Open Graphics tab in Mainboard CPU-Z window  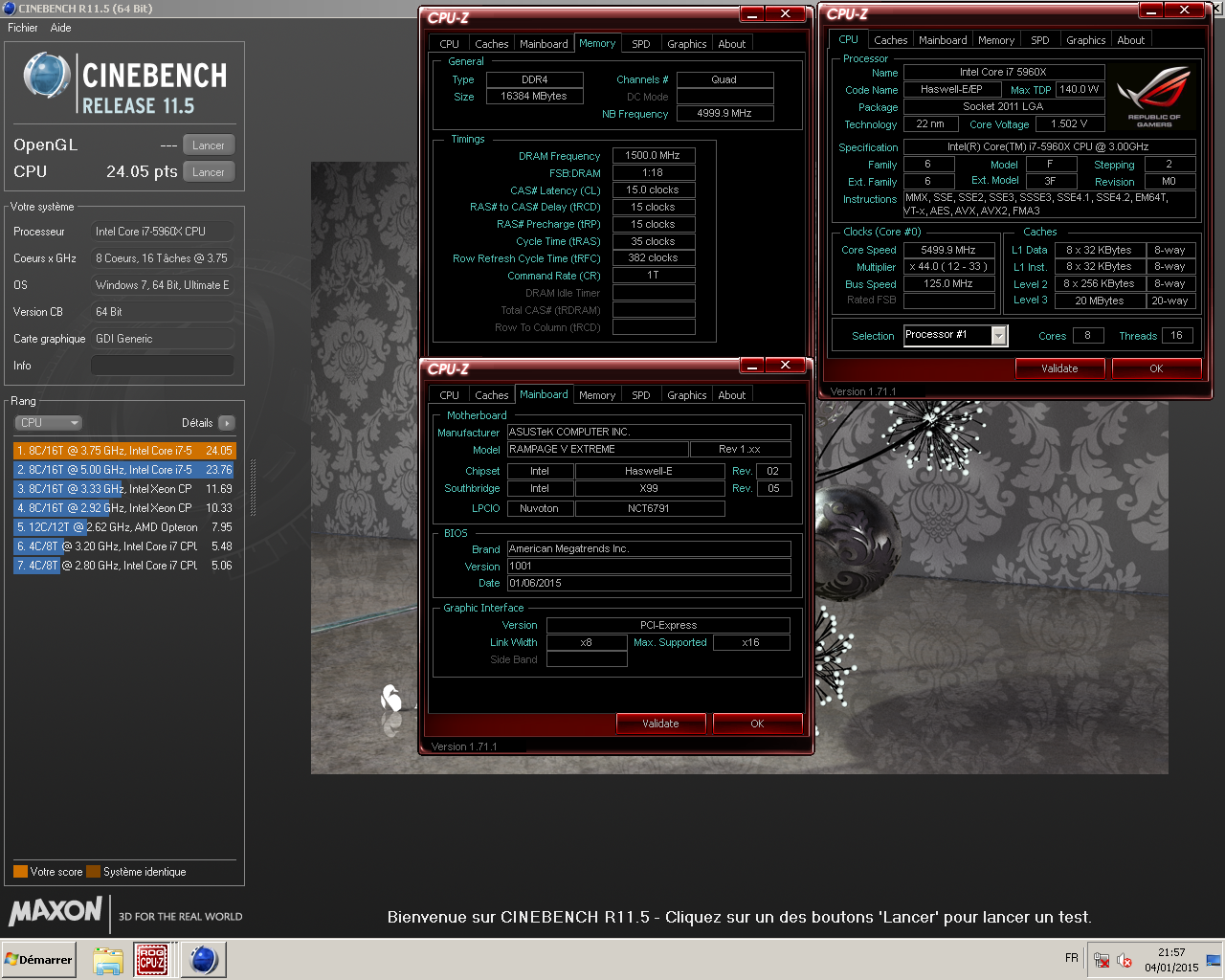coord(687,395)
